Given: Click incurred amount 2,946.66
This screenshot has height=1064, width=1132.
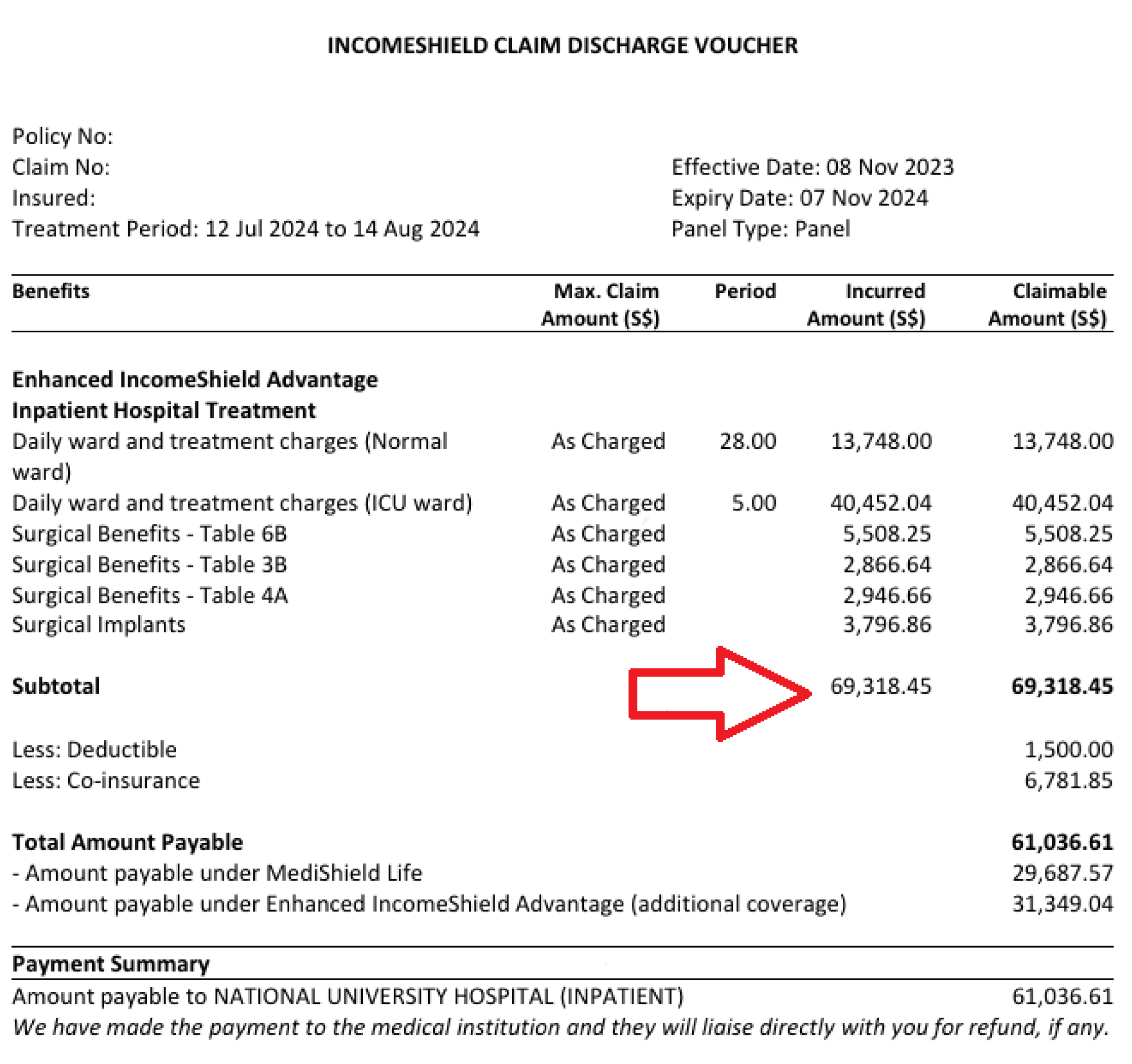Looking at the screenshot, I should [887, 596].
